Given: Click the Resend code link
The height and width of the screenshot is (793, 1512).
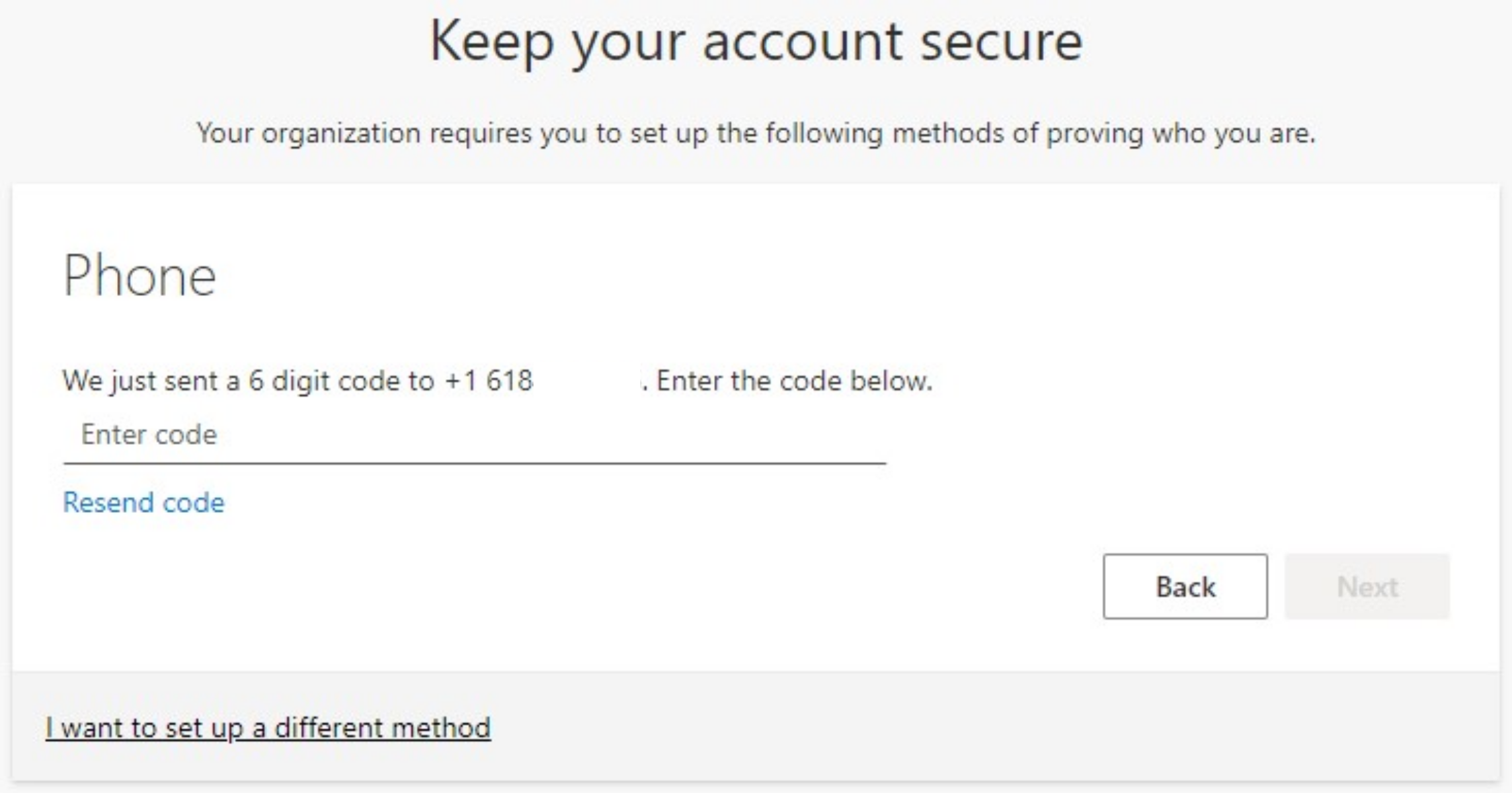Looking at the screenshot, I should tap(143, 503).
